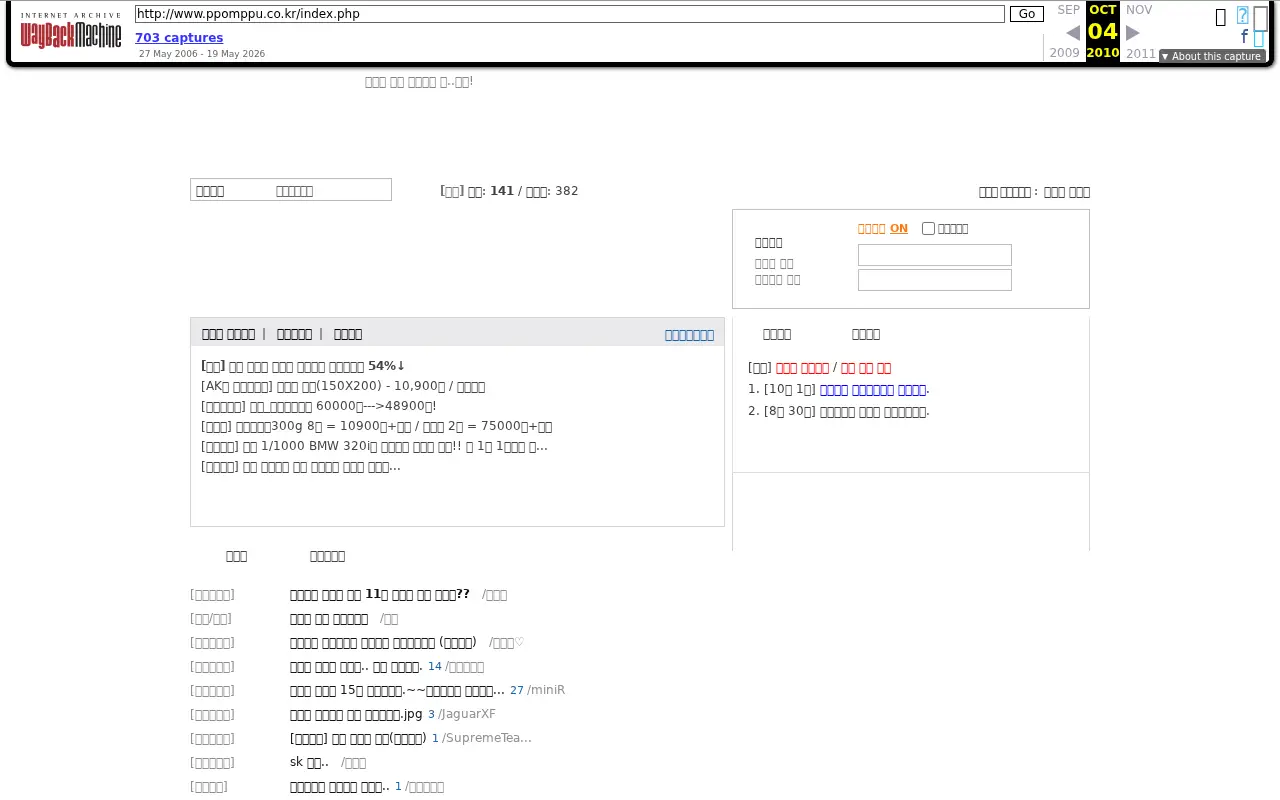1280x800 pixels.
Task: Open the deal showing 60000--->48900
Action: pos(319,406)
